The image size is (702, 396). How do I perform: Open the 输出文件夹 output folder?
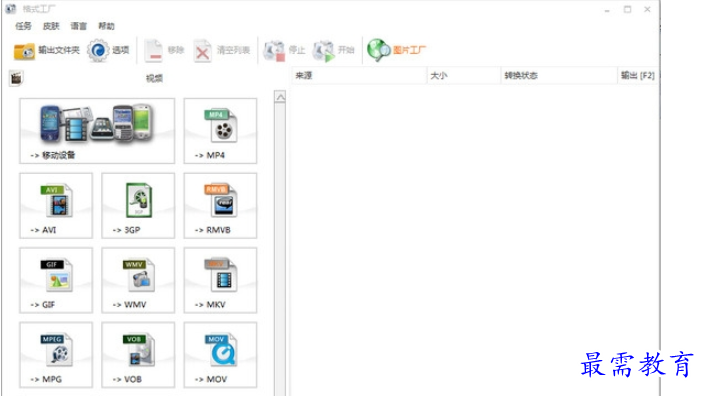point(47,50)
